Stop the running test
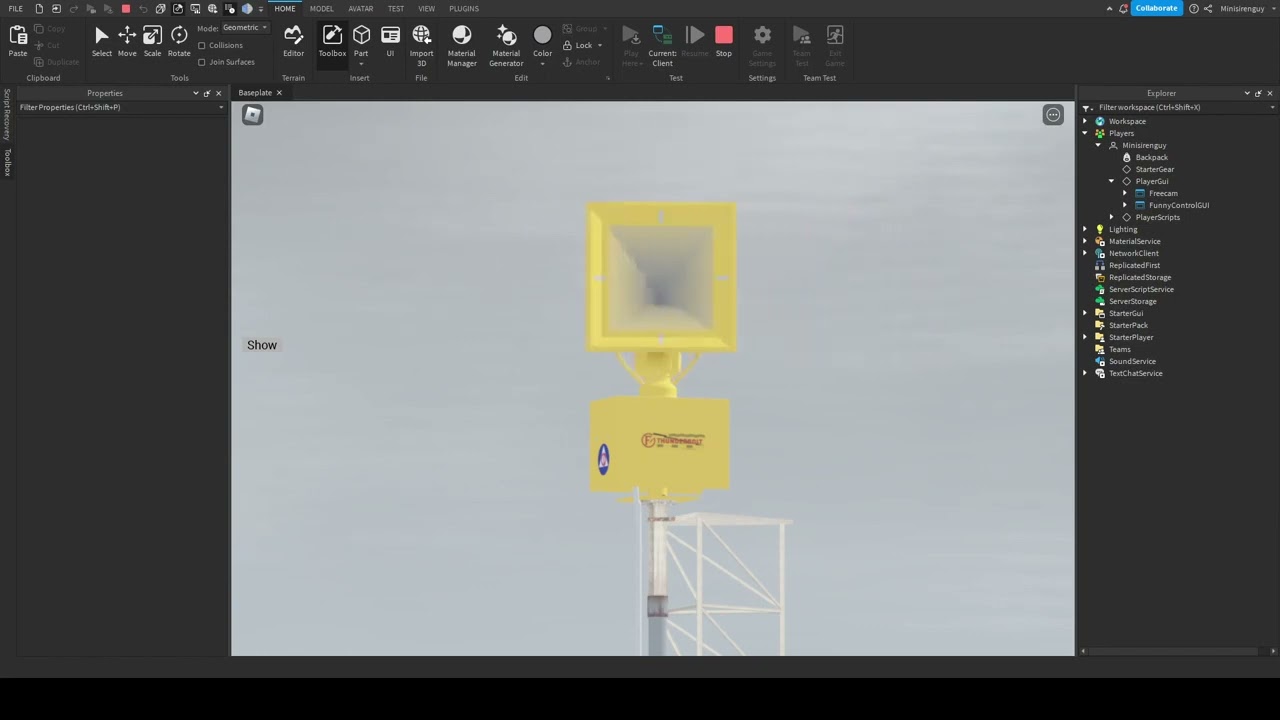The image size is (1280, 720). coord(724,42)
